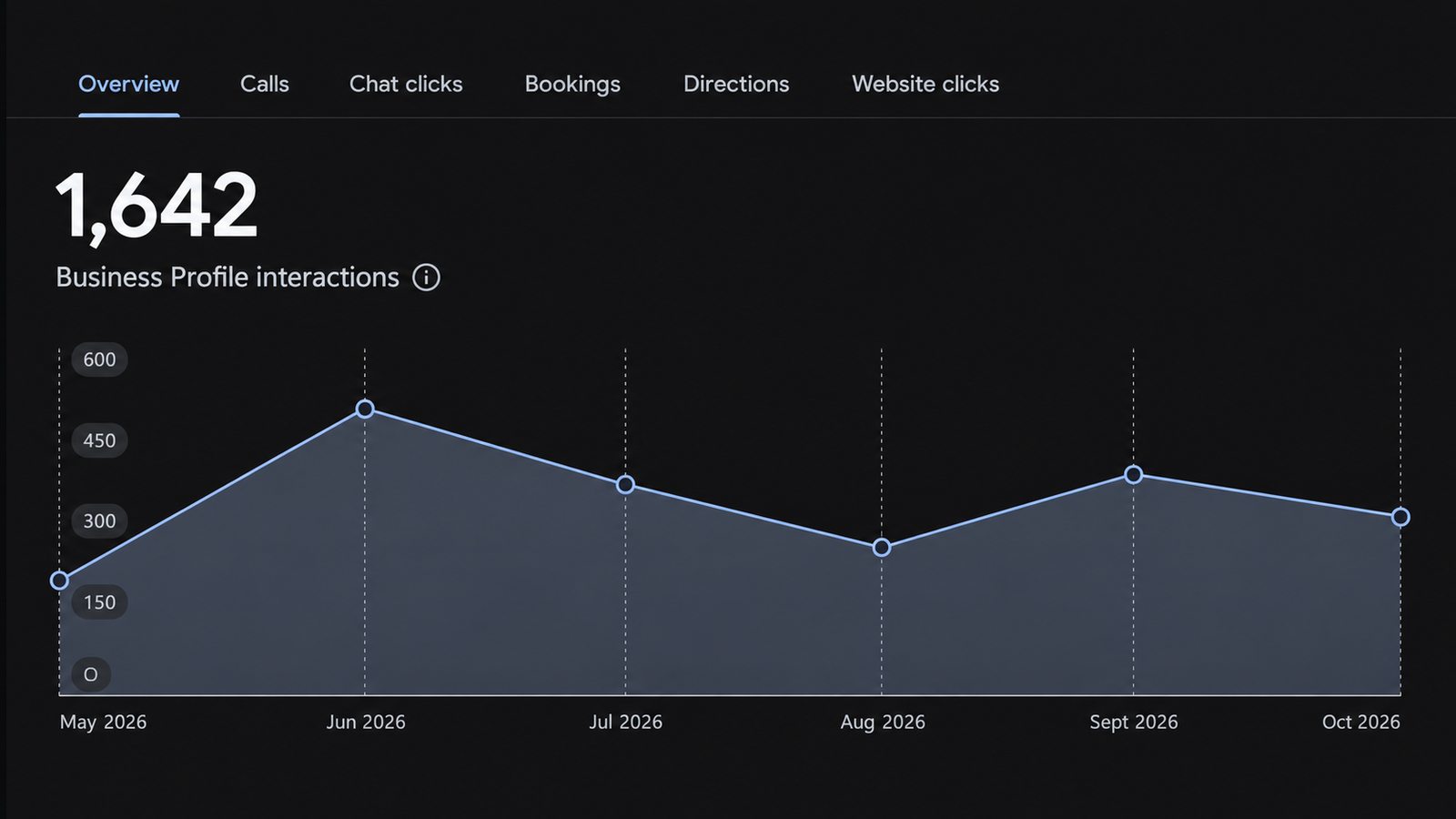Select the Aug 2026 data point
Screen dimensions: 1456x819
(x=882, y=548)
